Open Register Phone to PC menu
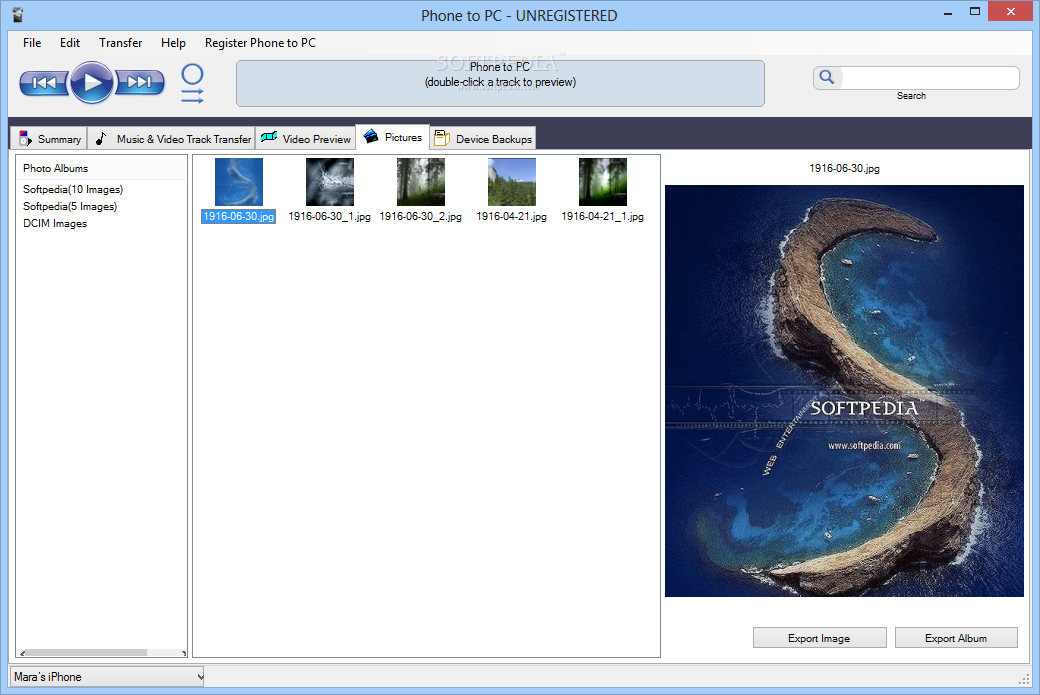 click(x=260, y=43)
